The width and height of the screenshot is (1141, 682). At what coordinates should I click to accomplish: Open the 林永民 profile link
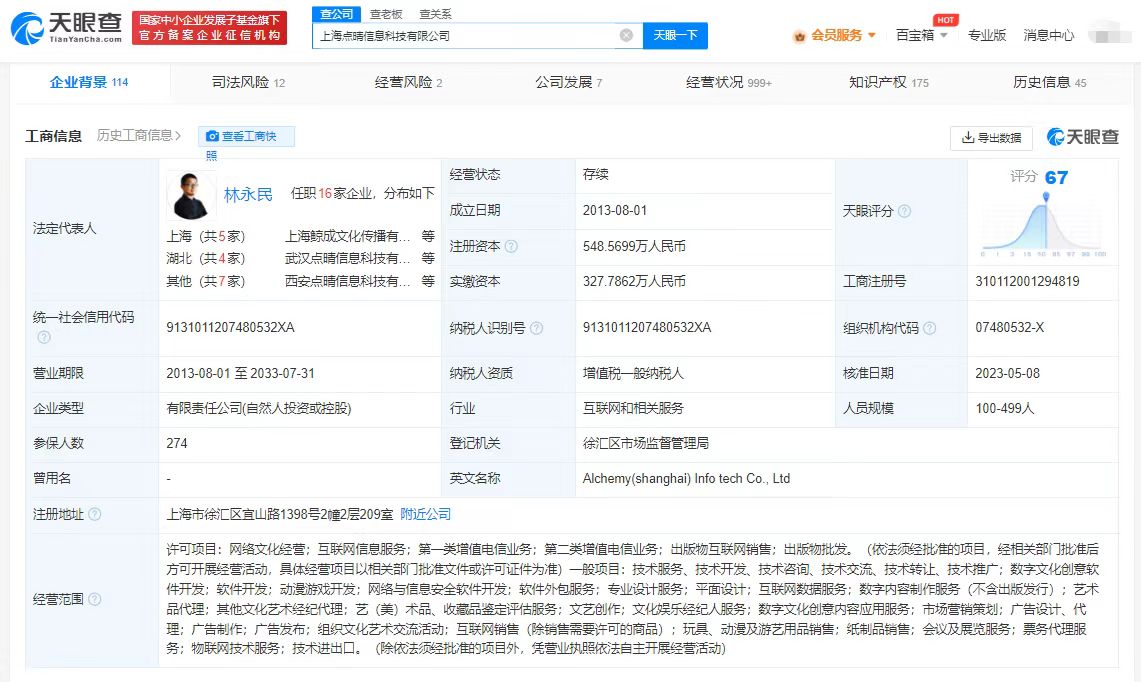pyautogui.click(x=248, y=194)
